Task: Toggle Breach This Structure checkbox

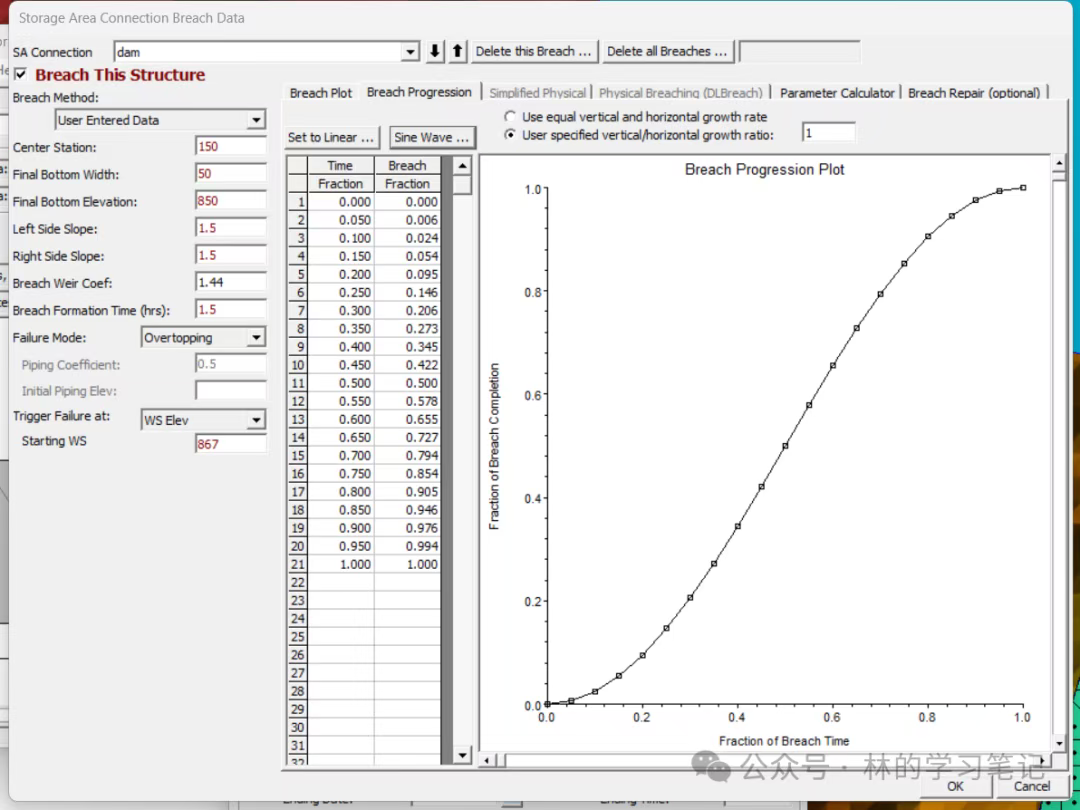Action: point(20,75)
